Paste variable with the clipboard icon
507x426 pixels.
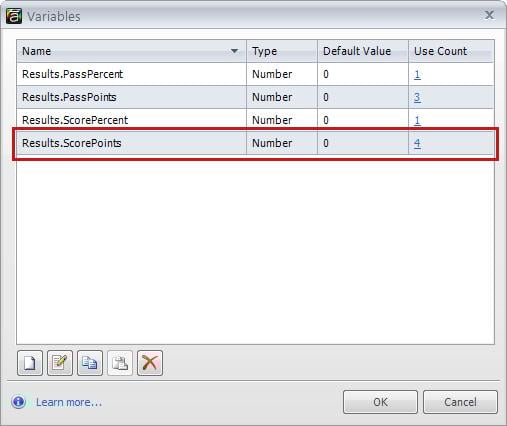[x=120, y=363]
